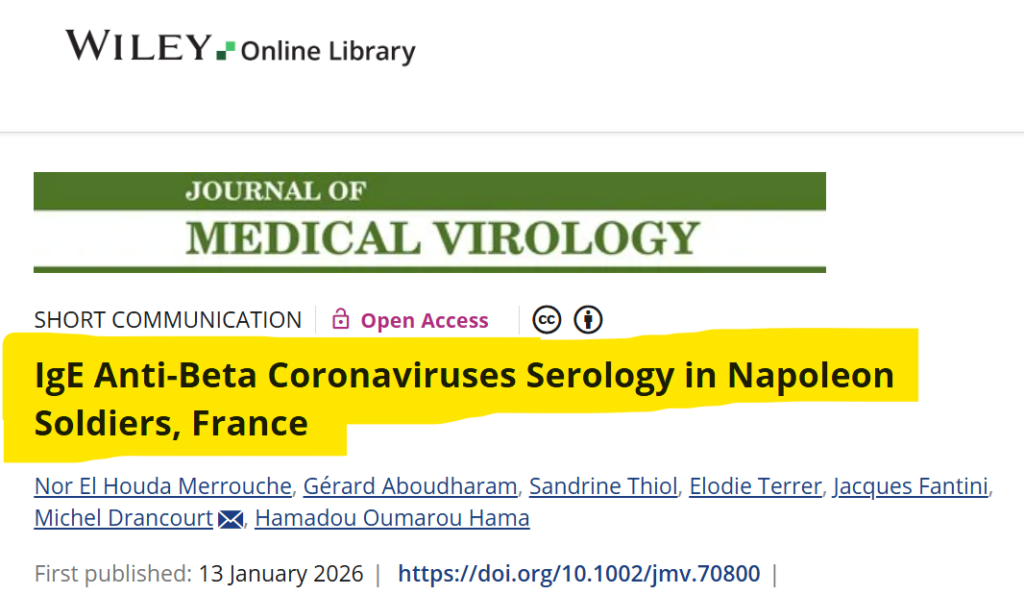Click the highlighted article title
This screenshot has height=595, width=1024.
pyautogui.click(x=463, y=399)
